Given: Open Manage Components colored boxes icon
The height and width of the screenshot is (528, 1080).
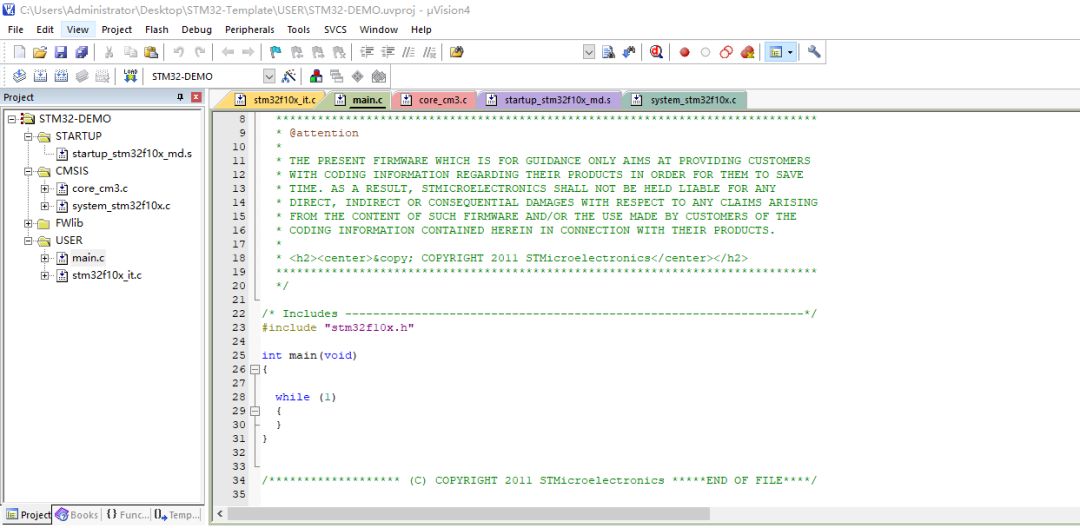Looking at the screenshot, I should (x=316, y=76).
